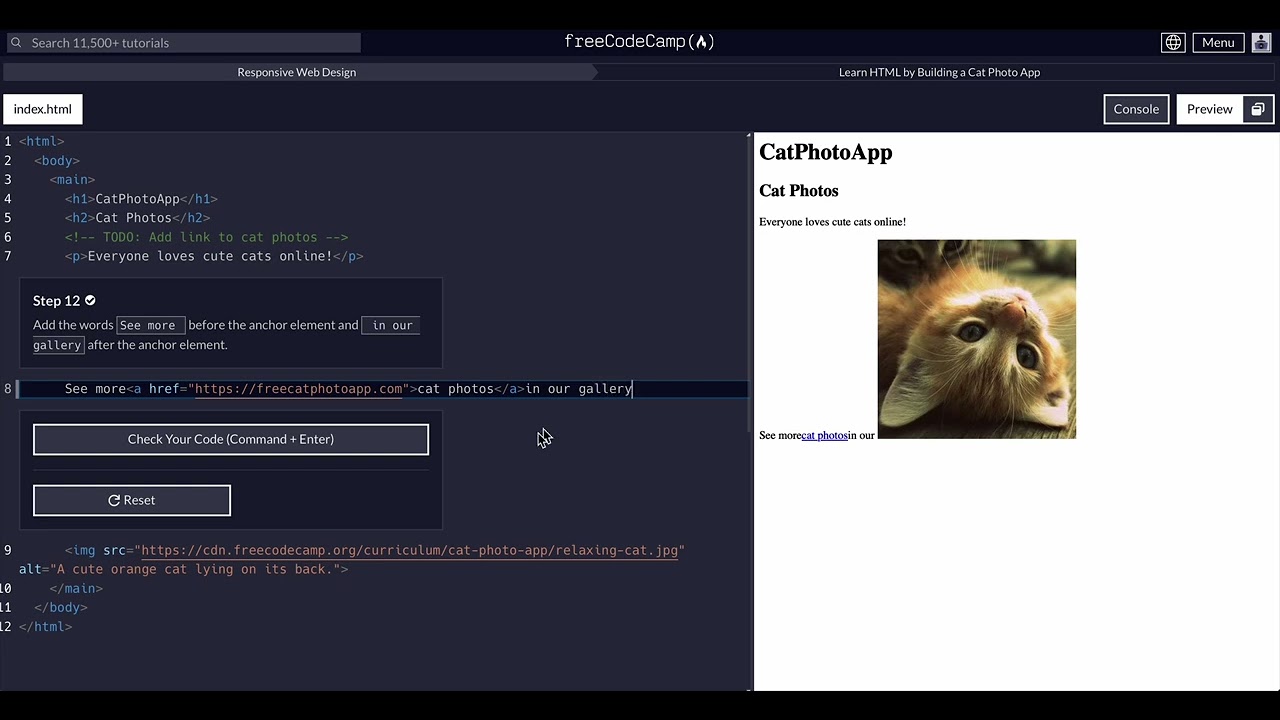Click the search magnifier icon
1280x720 pixels.
(16, 43)
